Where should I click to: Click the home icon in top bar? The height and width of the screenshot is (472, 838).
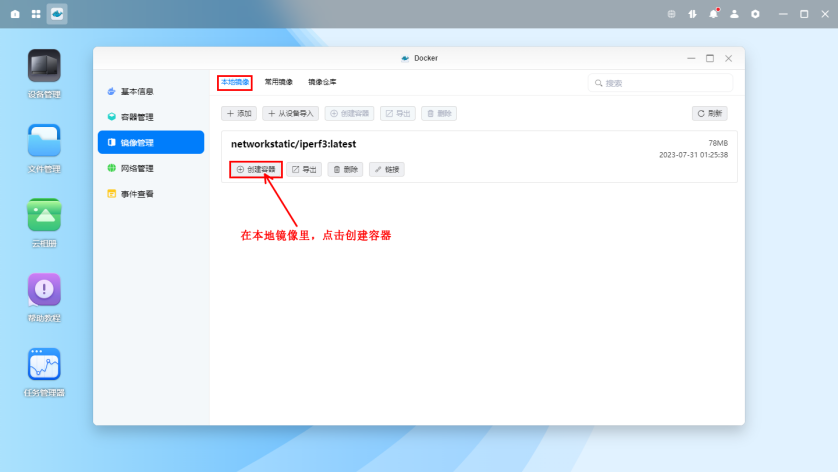15,14
